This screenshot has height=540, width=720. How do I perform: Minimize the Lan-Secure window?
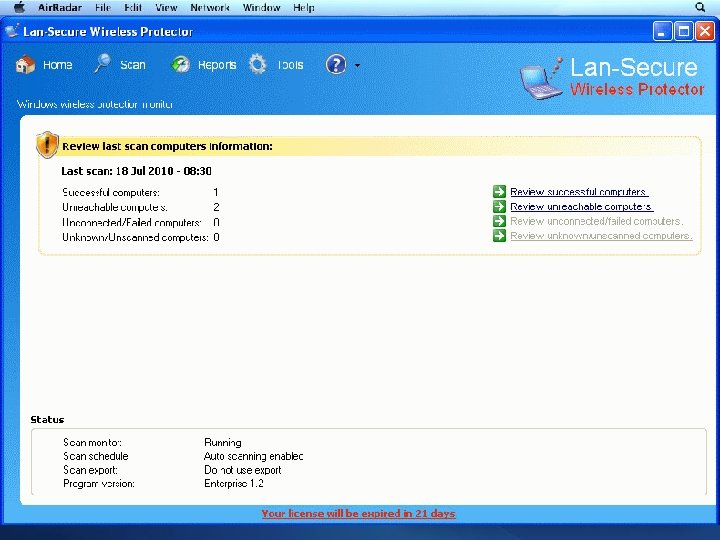point(662,31)
